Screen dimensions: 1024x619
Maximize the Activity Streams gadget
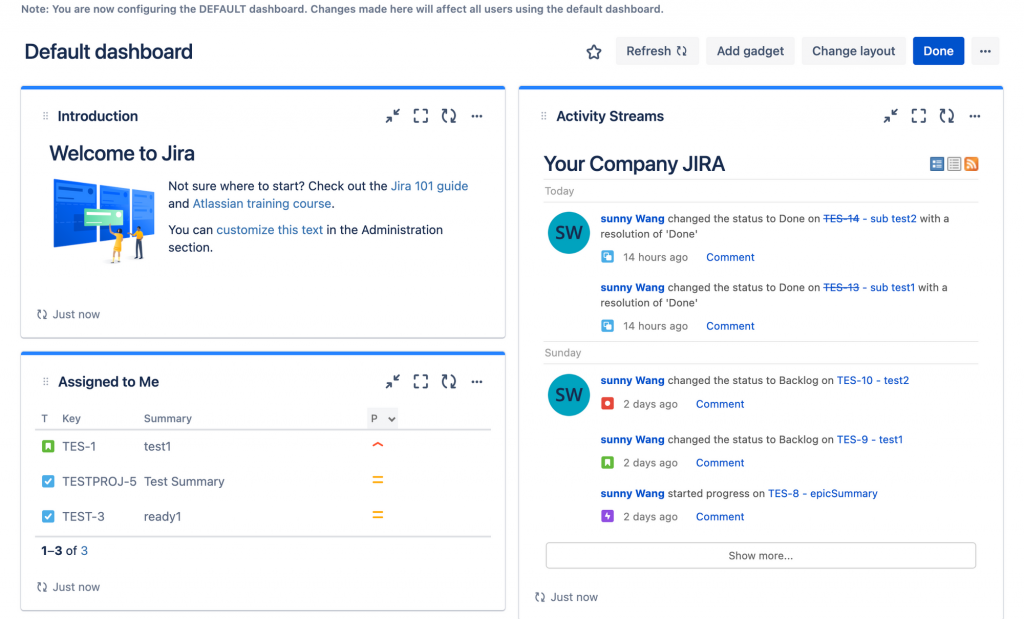919,116
